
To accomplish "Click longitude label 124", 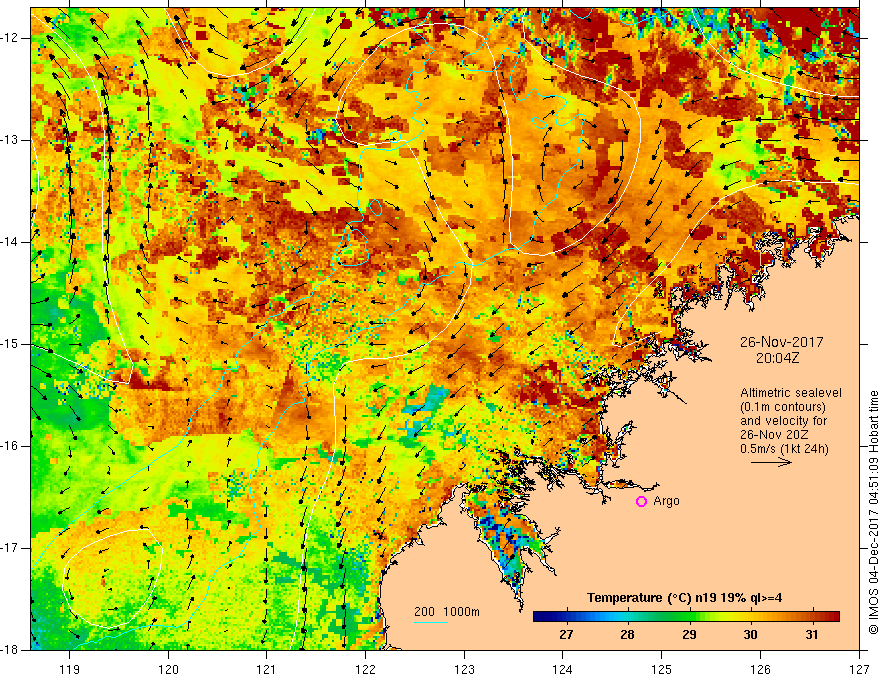I will [x=563, y=669].
